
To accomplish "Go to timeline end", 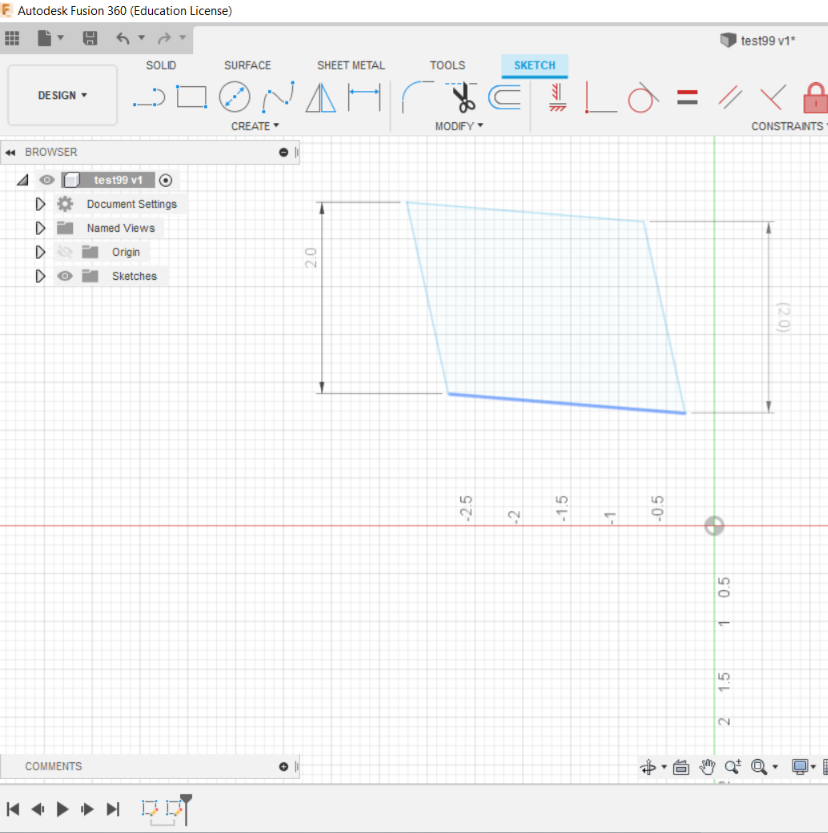I will (x=113, y=809).
